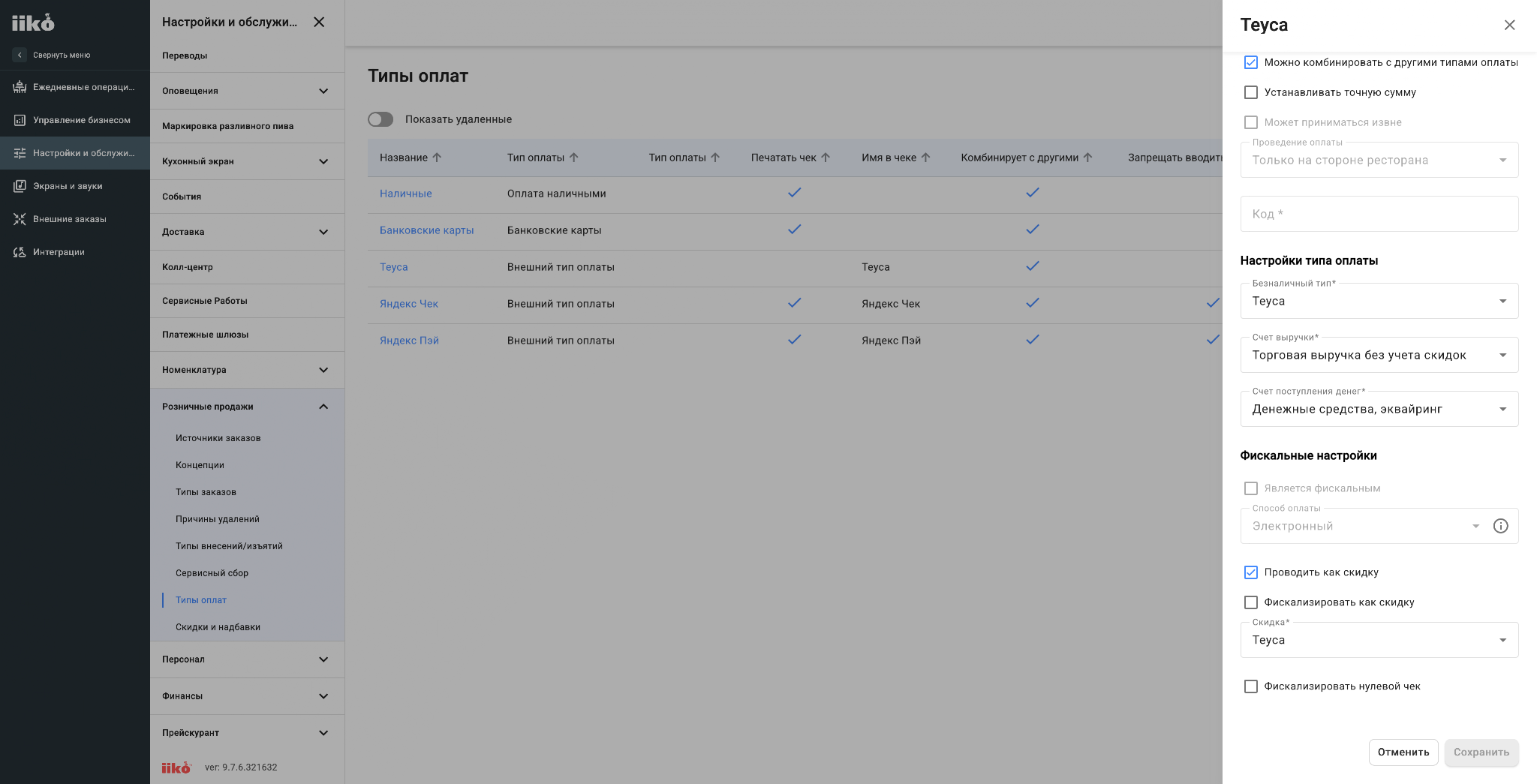Image resolution: width=1537 pixels, height=784 pixels.
Task: Open Счет выручки dropdown
Action: (1379, 355)
